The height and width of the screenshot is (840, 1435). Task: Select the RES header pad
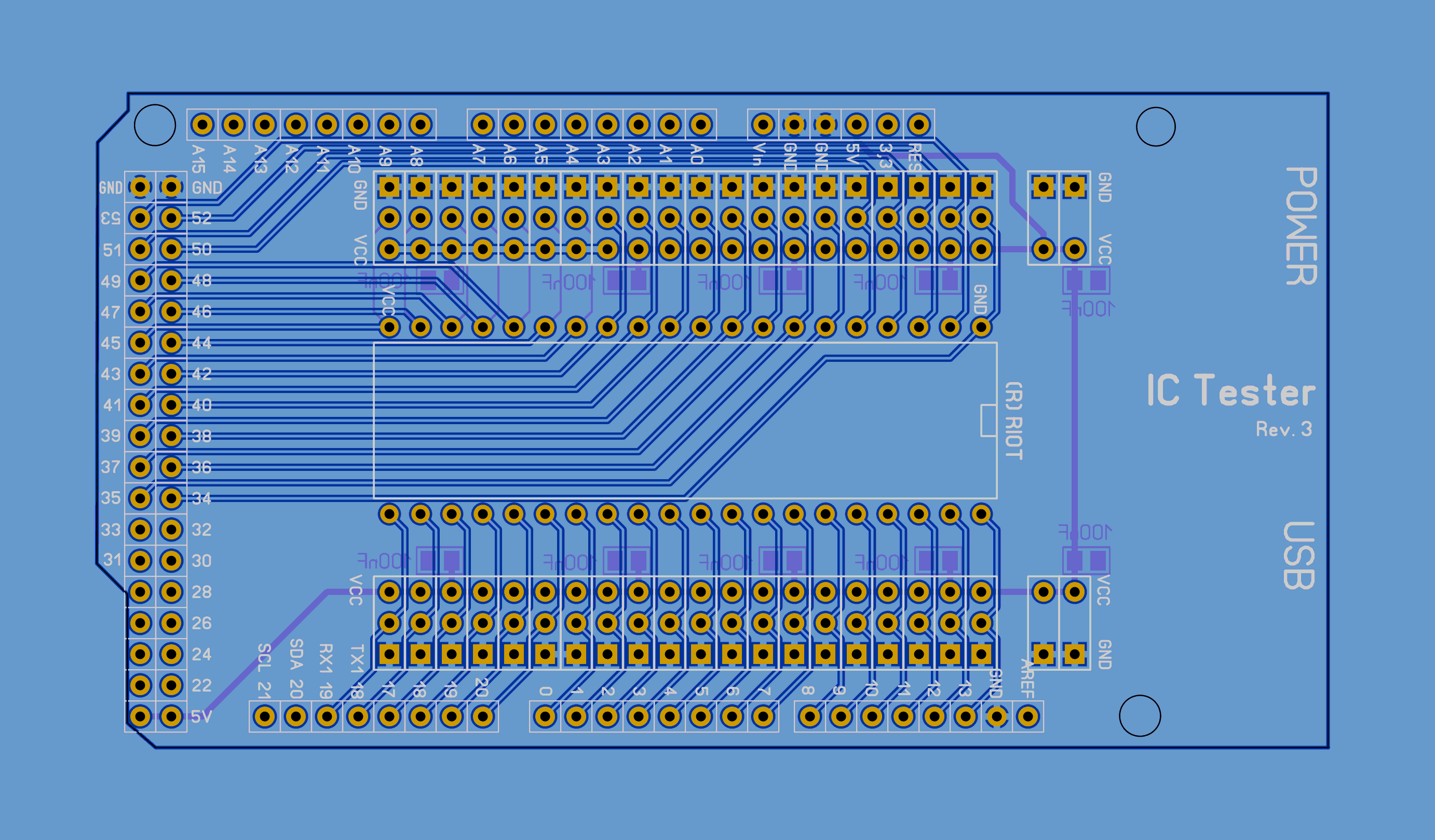tap(918, 124)
